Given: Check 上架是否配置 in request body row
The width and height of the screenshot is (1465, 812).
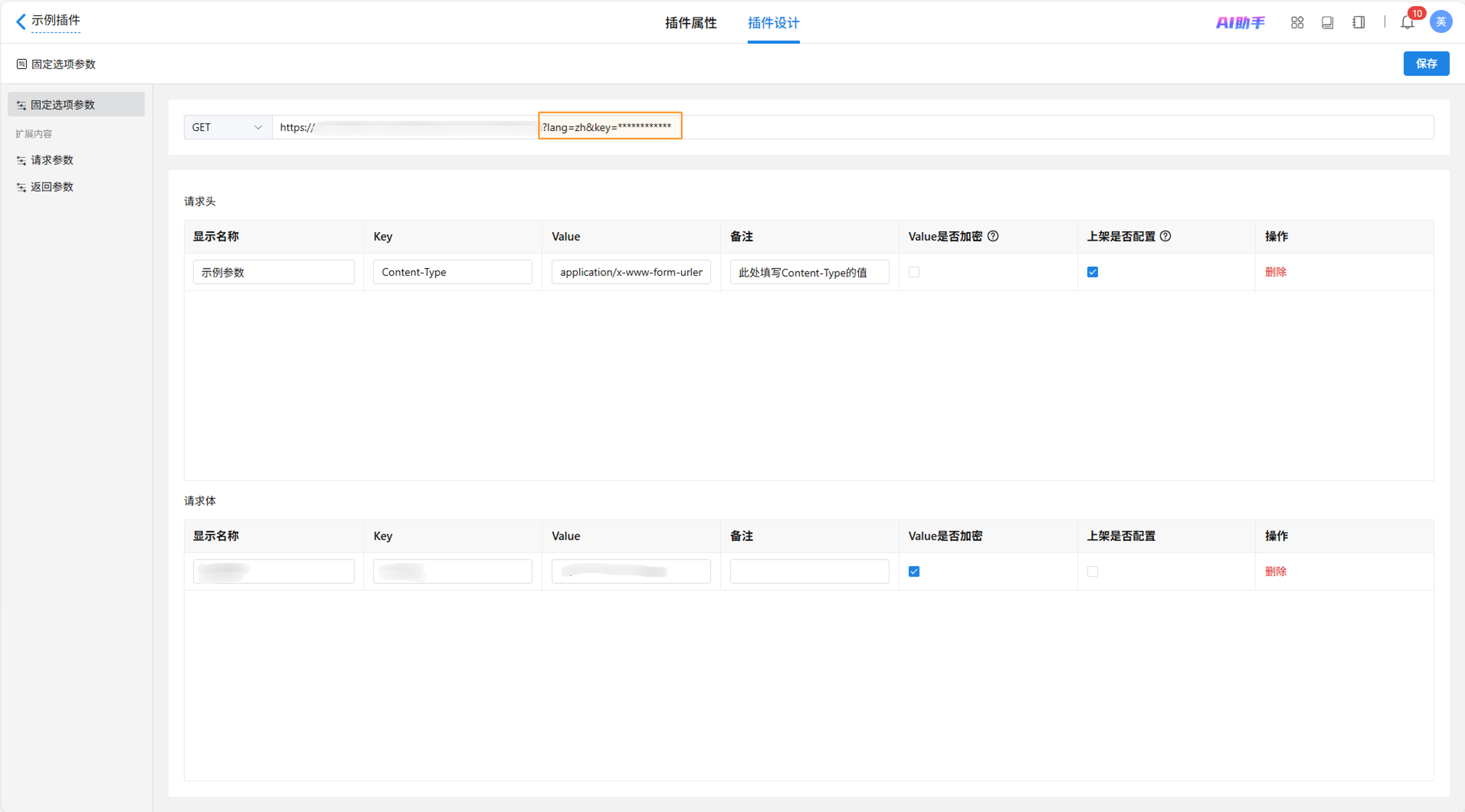Looking at the screenshot, I should 1092,572.
